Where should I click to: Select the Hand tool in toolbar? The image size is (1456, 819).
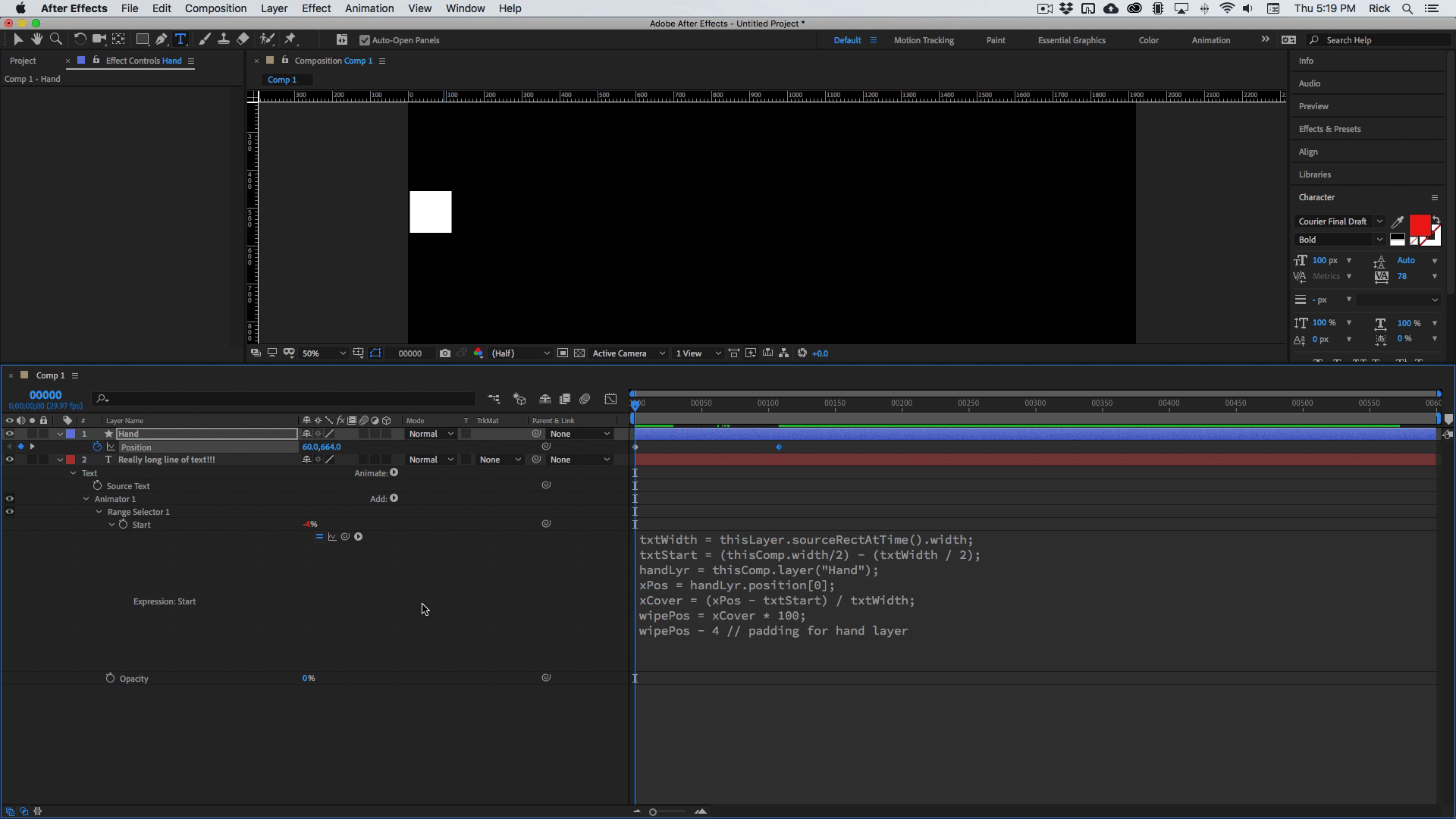coord(36,39)
